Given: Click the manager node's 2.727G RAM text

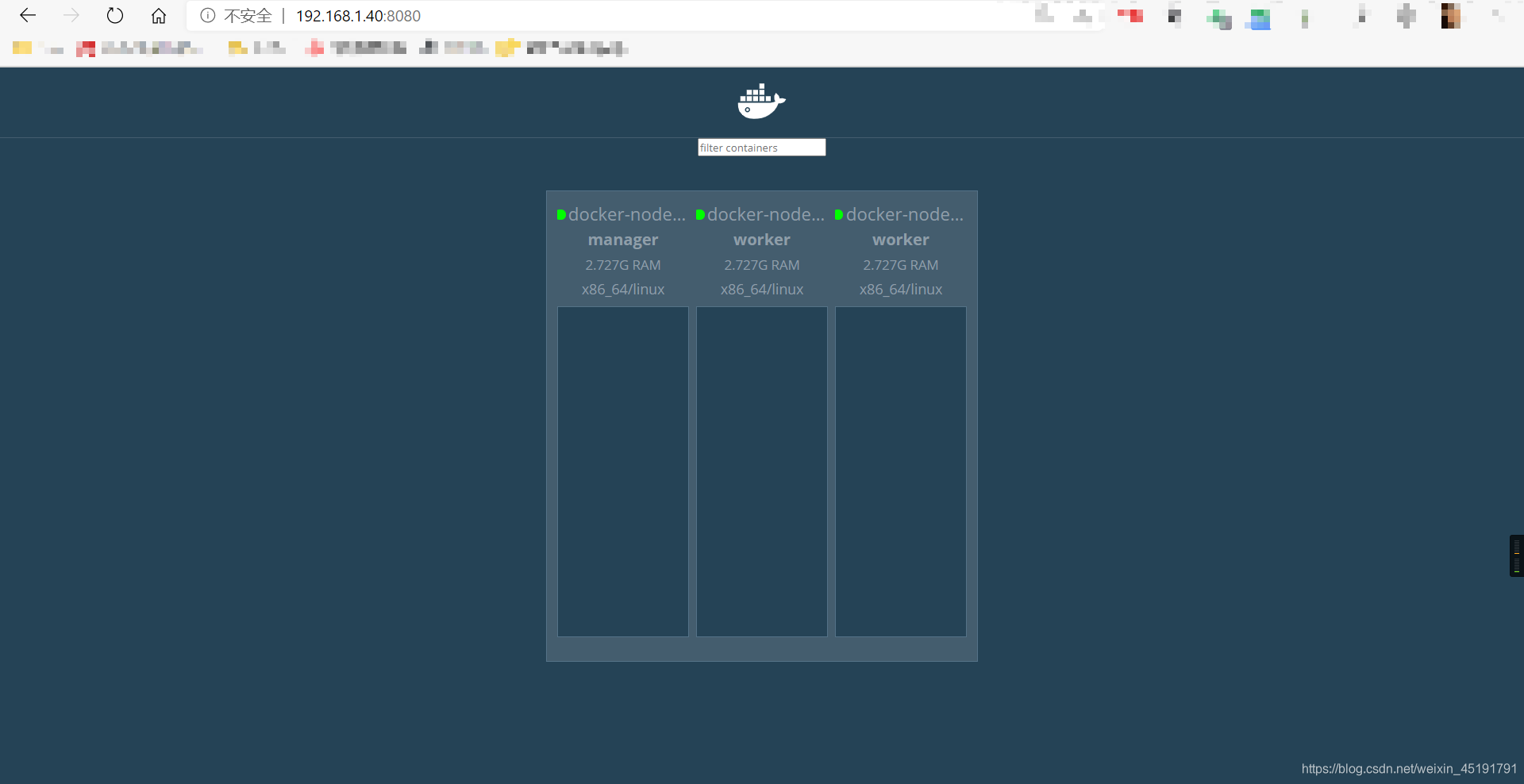Looking at the screenshot, I should click(623, 265).
